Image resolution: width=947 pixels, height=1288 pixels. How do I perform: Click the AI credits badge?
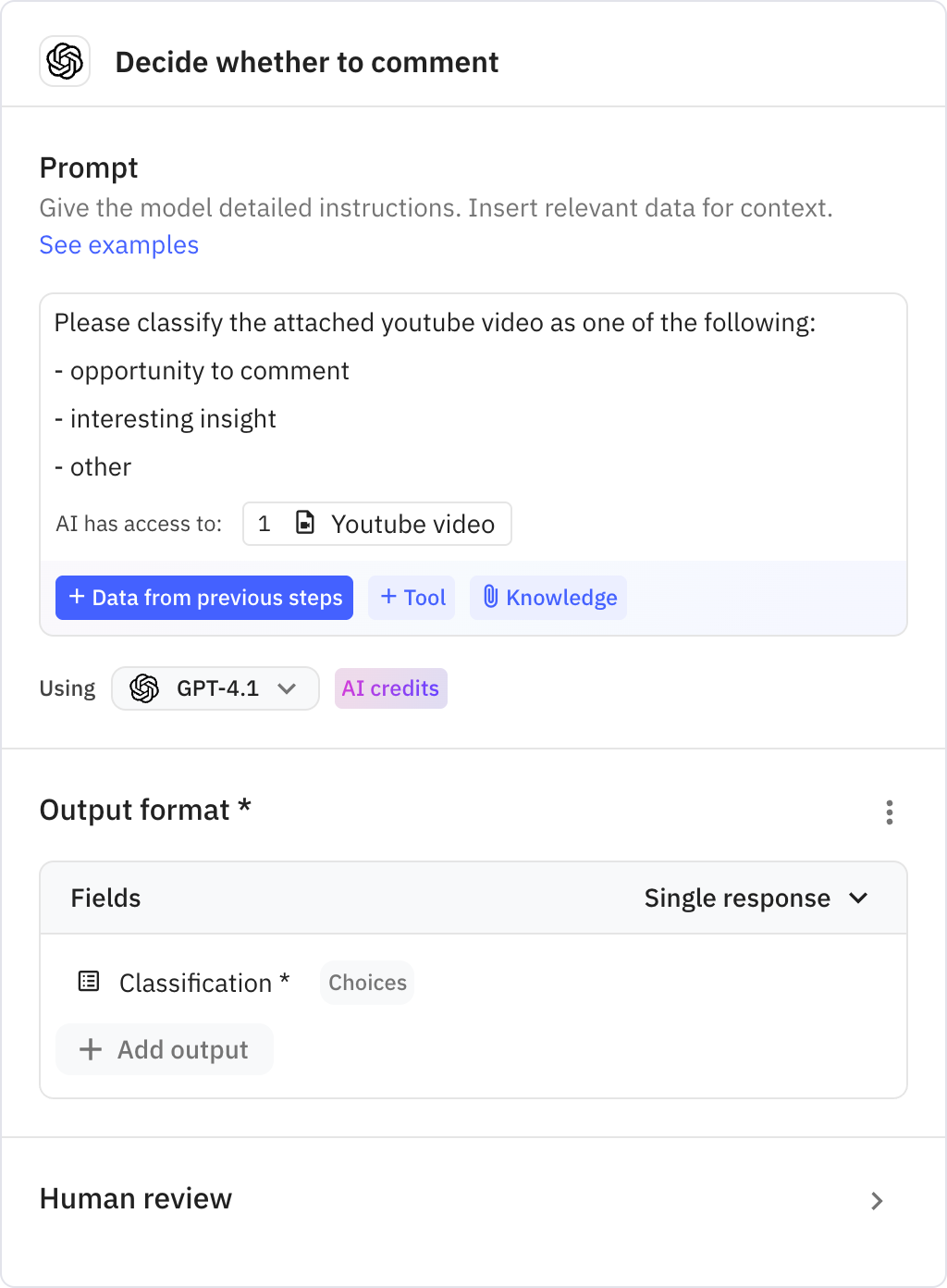pos(390,687)
